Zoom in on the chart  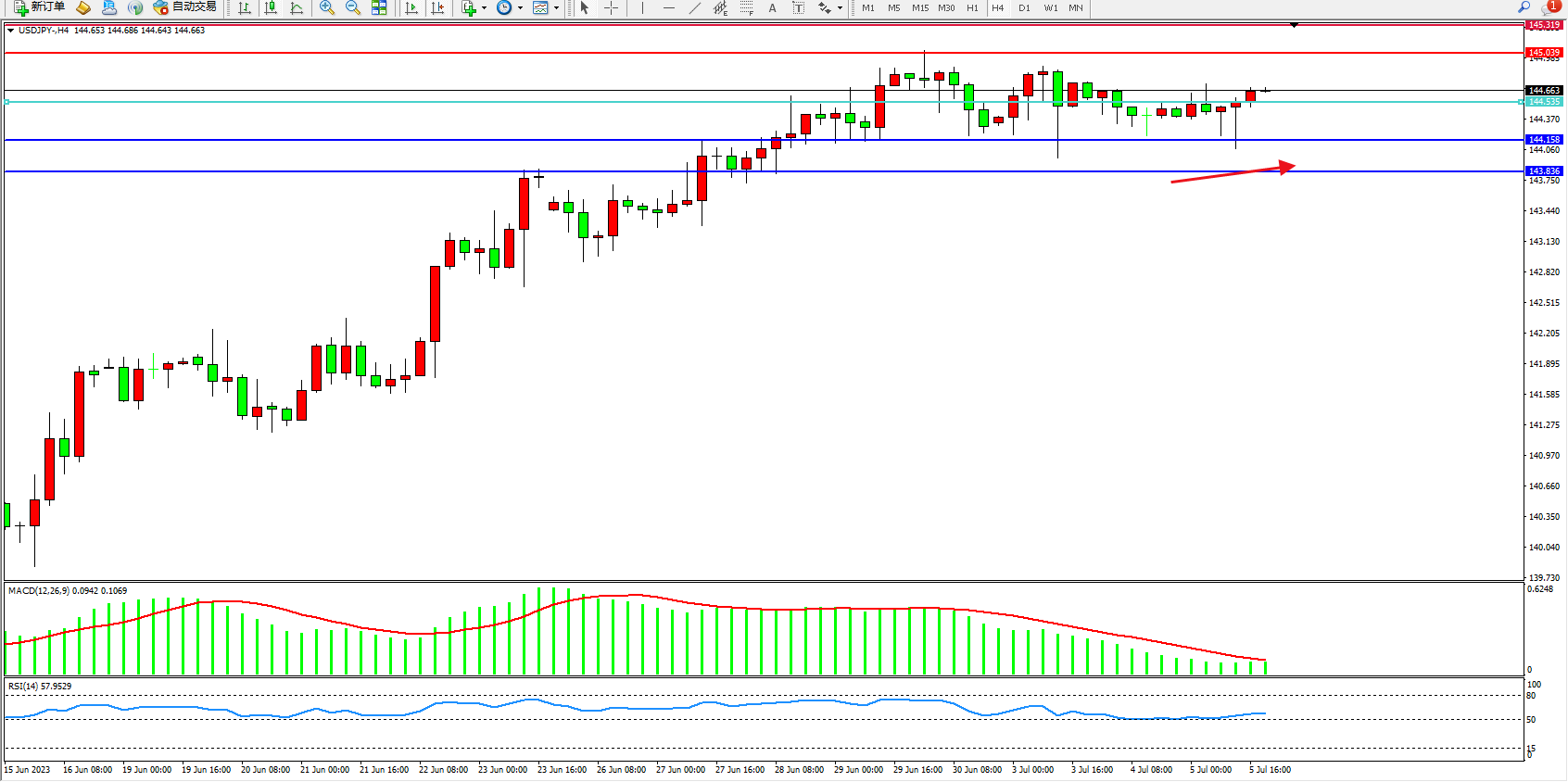click(327, 8)
